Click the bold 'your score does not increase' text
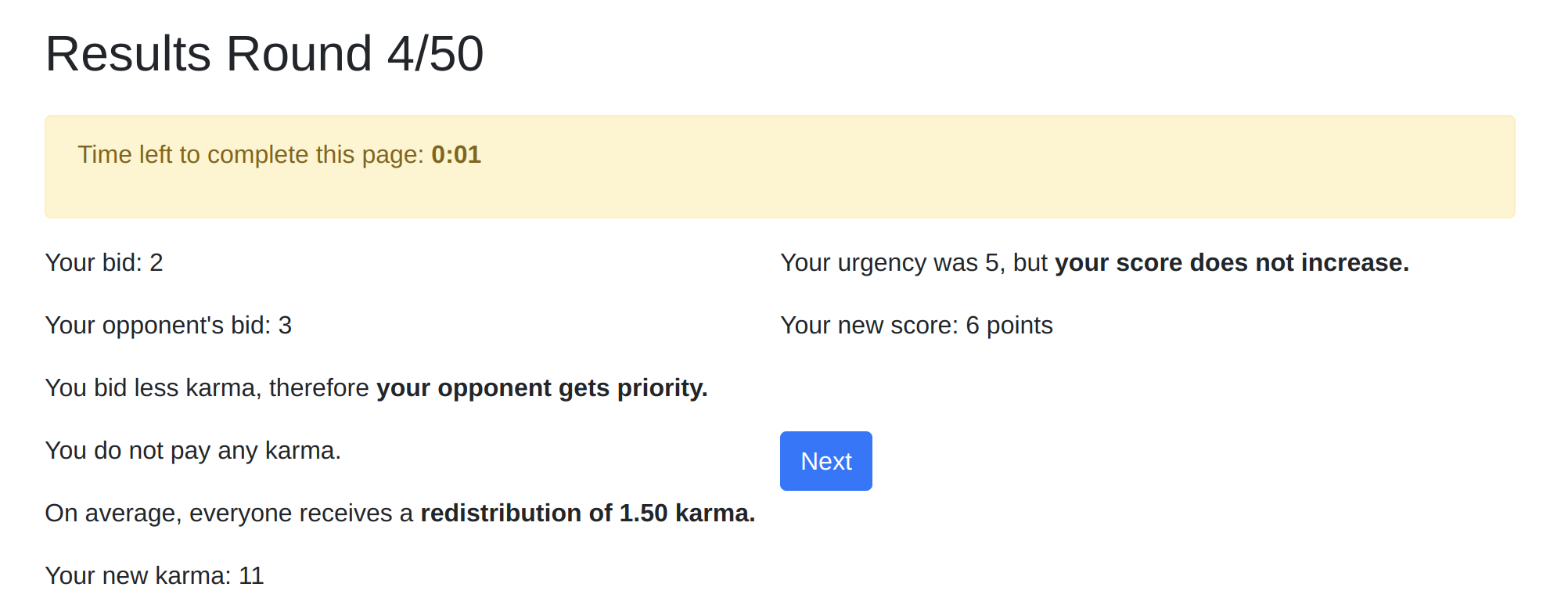Viewport: 1568px width, 609px height. click(1232, 263)
